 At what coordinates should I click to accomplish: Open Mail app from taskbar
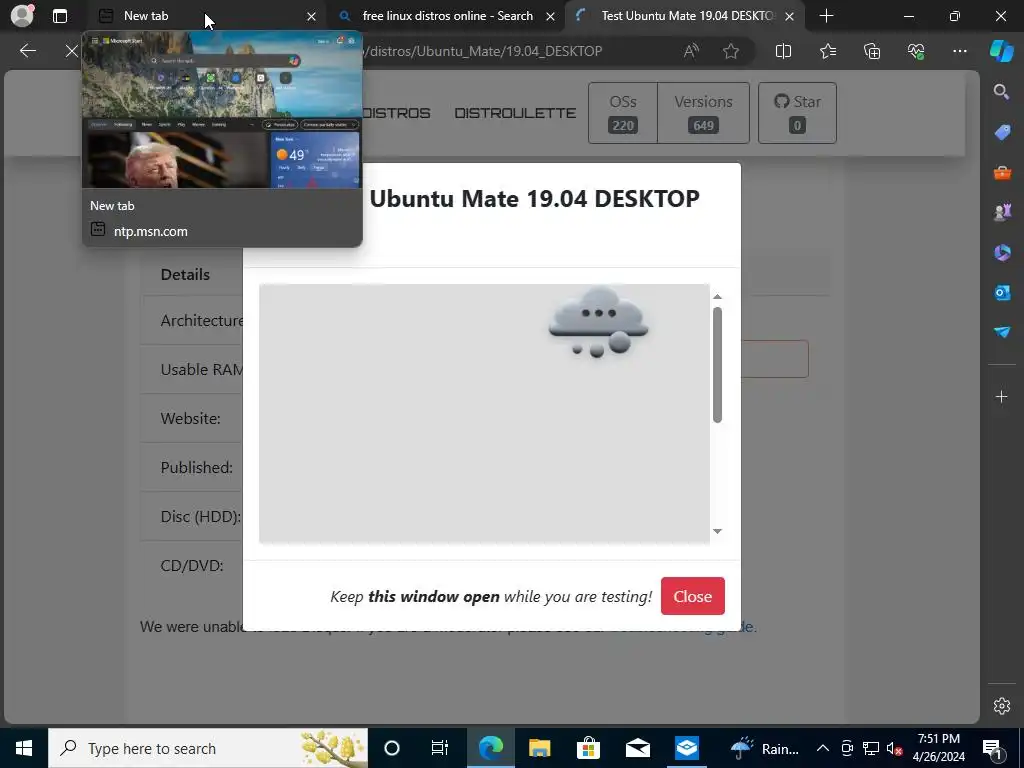[637, 748]
